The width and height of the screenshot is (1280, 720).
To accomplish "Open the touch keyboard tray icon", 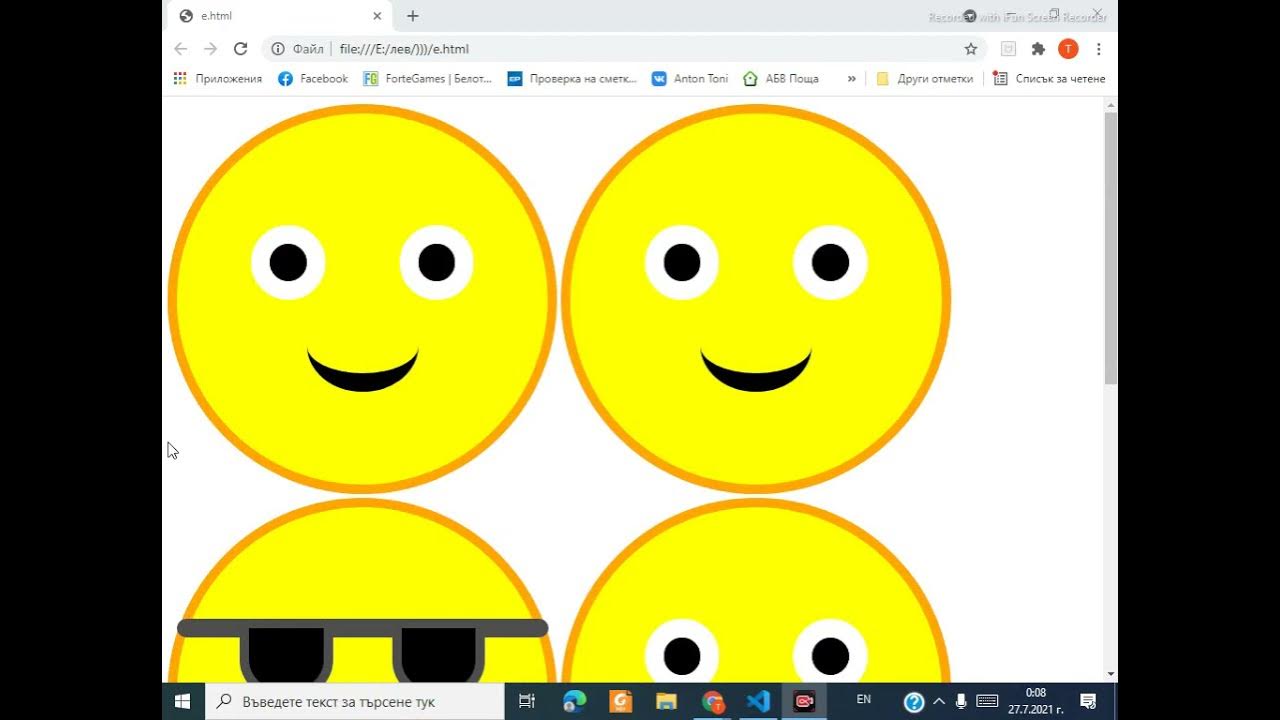I will 987,701.
